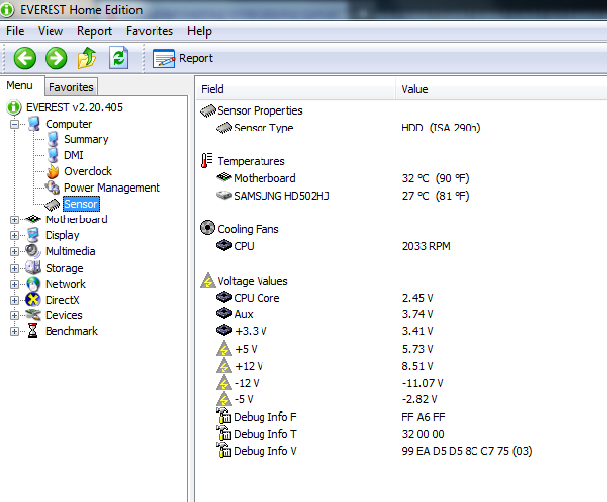Select the Motherboard temperature row

click(401, 178)
